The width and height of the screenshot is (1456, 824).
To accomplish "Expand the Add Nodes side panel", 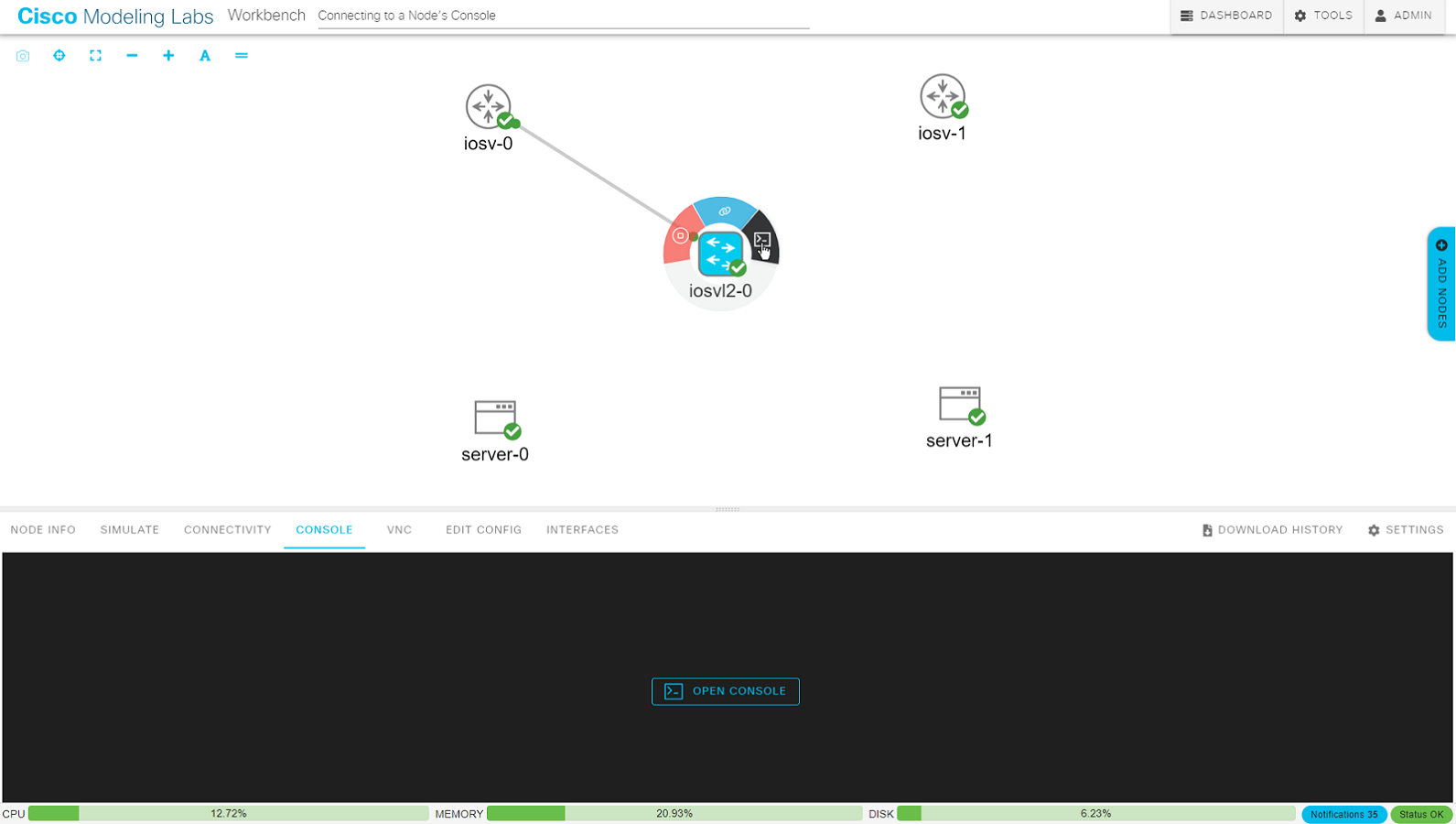I will tap(1441, 284).
